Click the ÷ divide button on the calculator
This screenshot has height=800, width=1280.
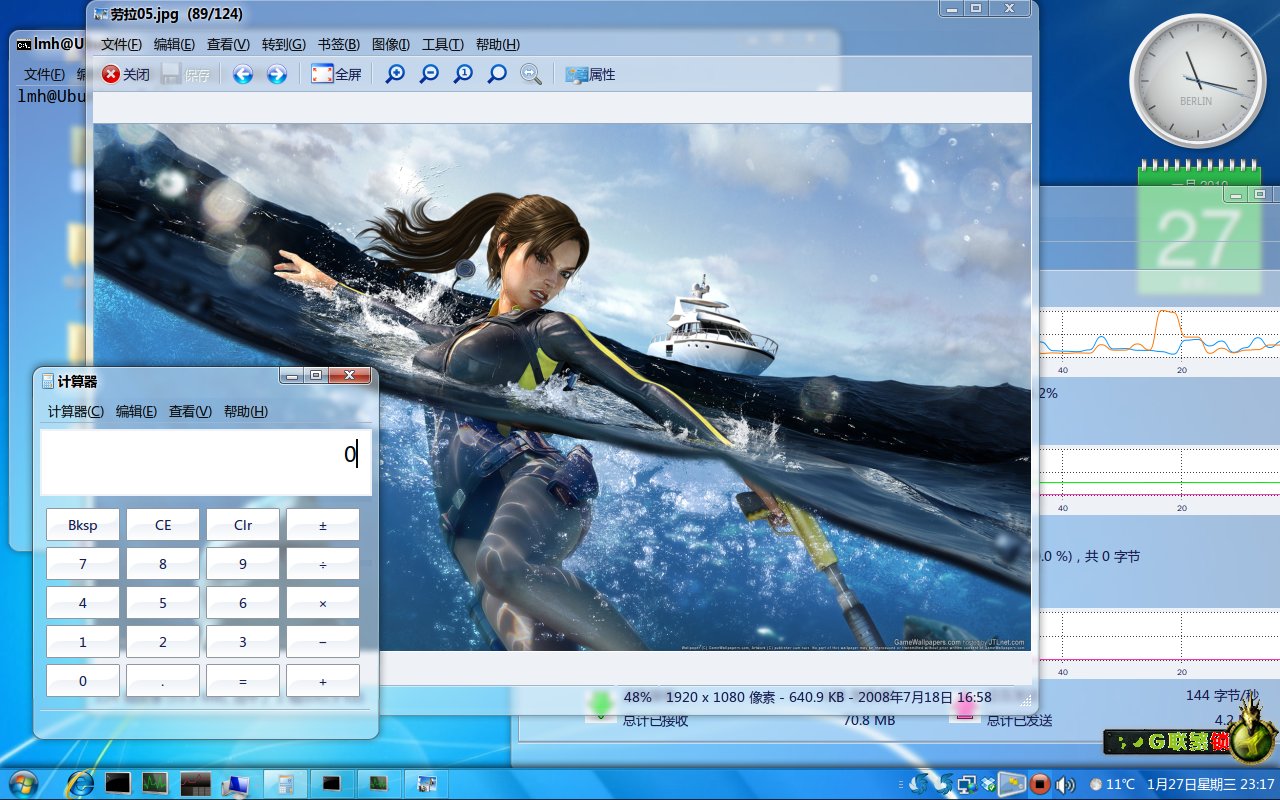tap(323, 564)
